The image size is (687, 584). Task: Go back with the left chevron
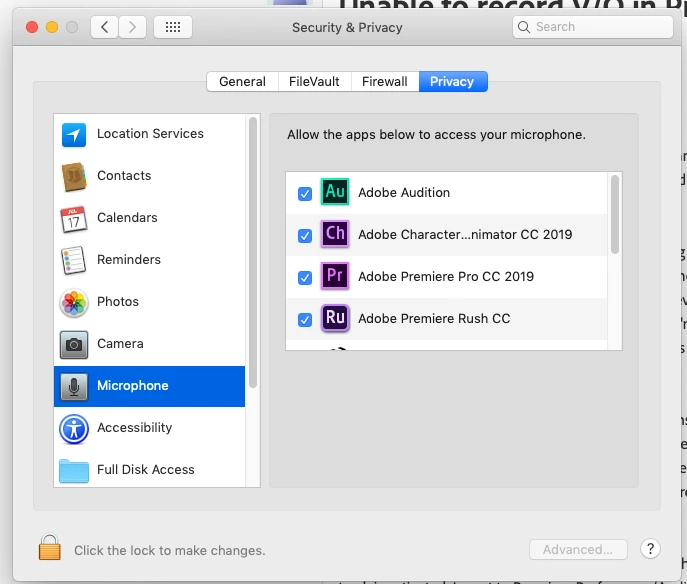[104, 27]
